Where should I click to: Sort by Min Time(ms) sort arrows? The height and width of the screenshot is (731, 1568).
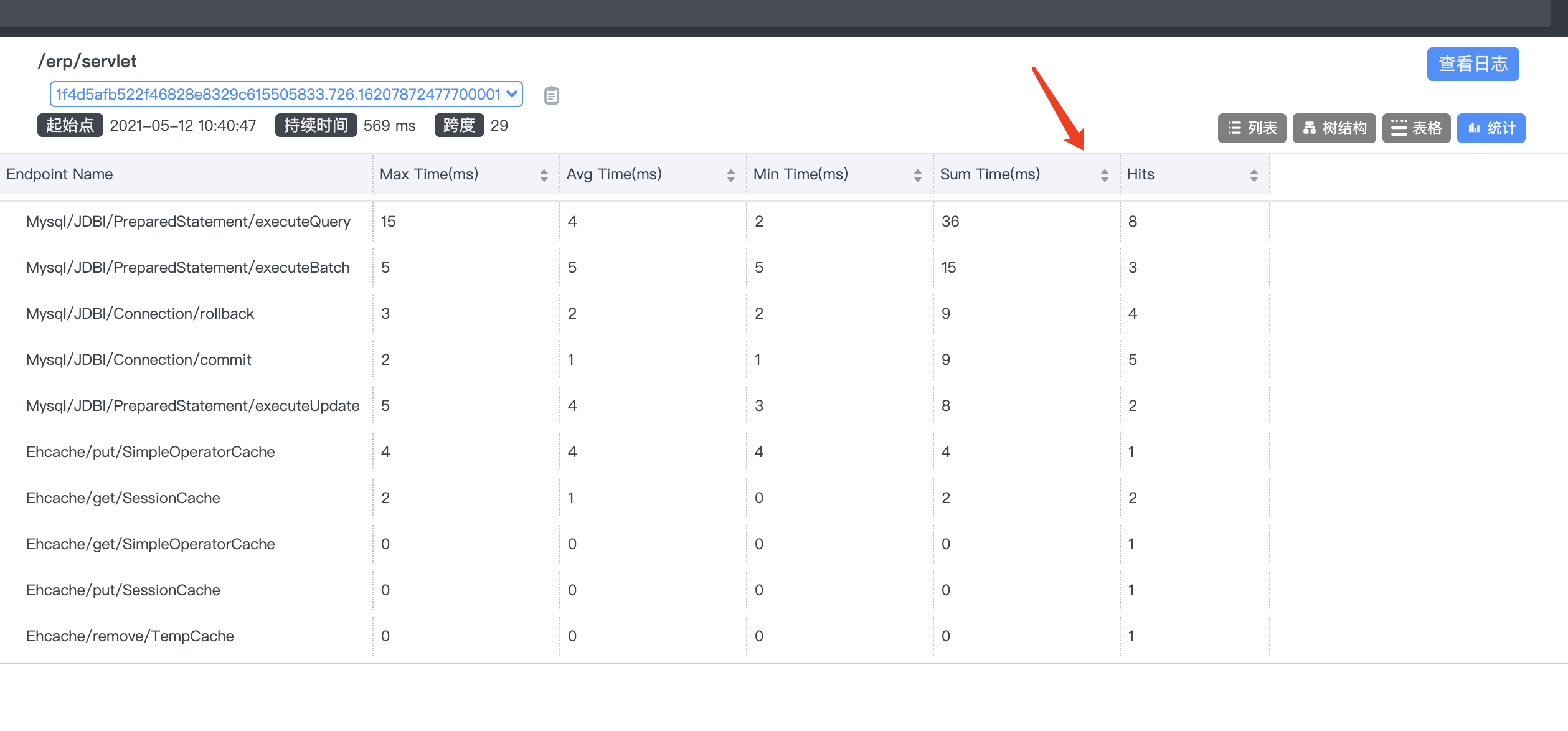[917, 176]
